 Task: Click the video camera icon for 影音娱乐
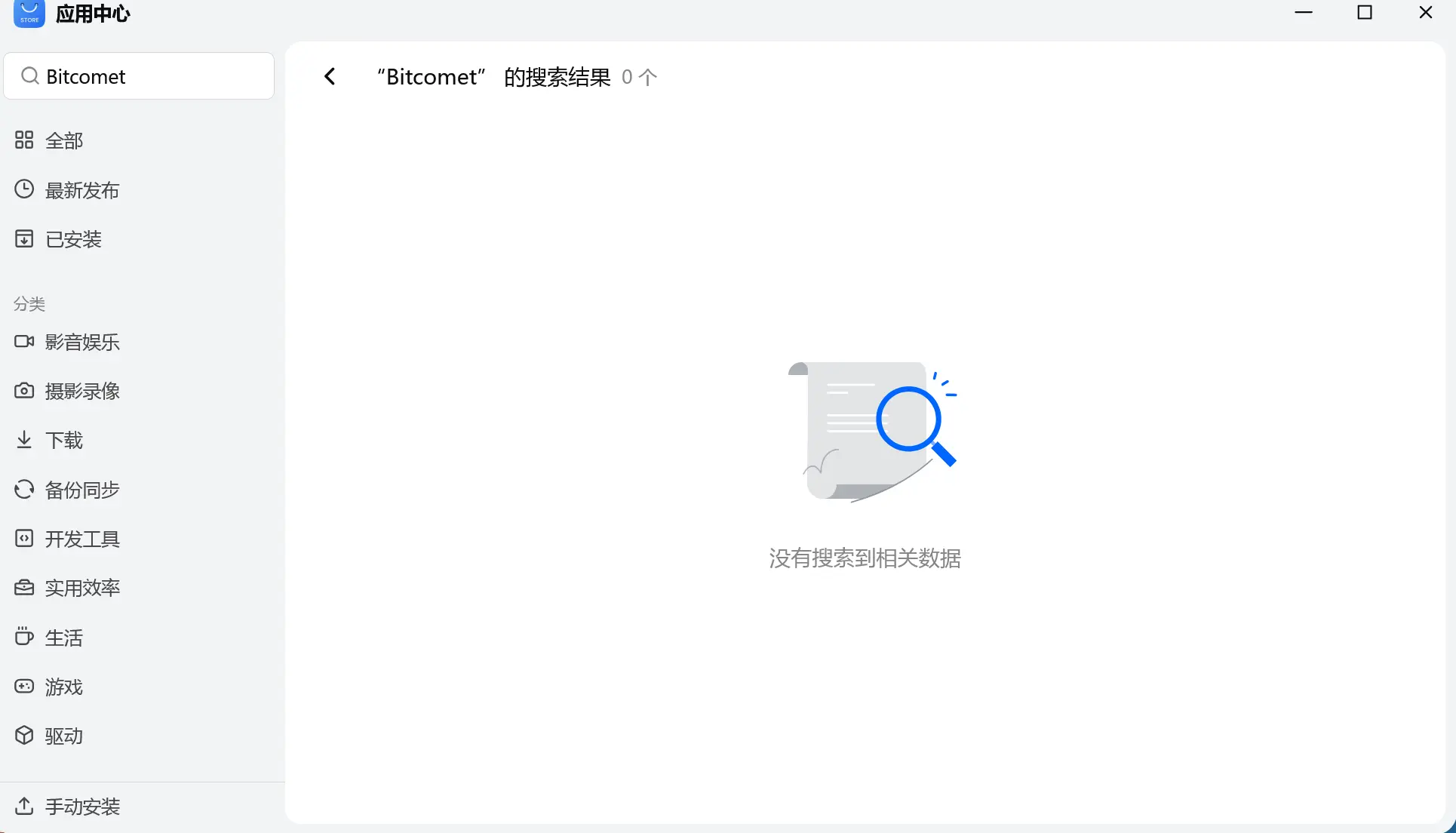[x=24, y=342]
